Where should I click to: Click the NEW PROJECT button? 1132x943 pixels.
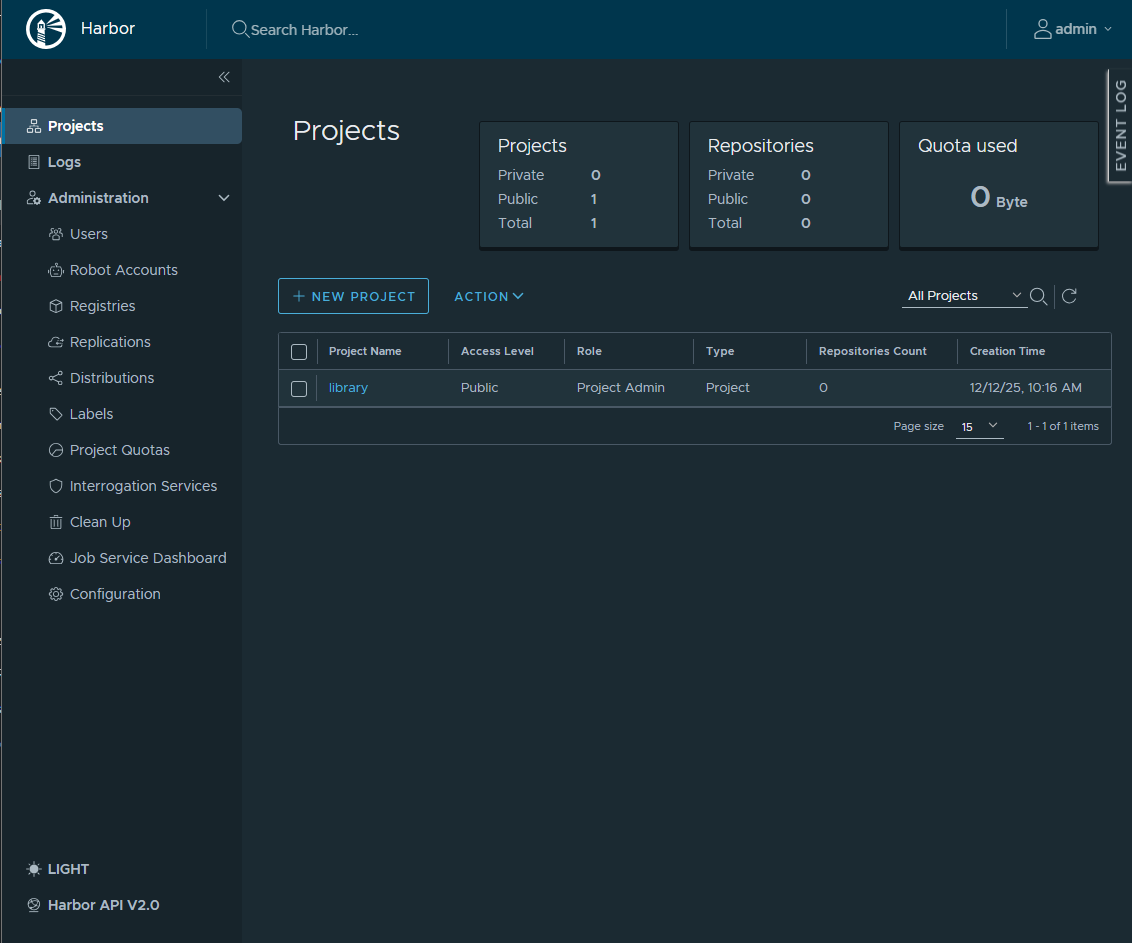point(353,296)
